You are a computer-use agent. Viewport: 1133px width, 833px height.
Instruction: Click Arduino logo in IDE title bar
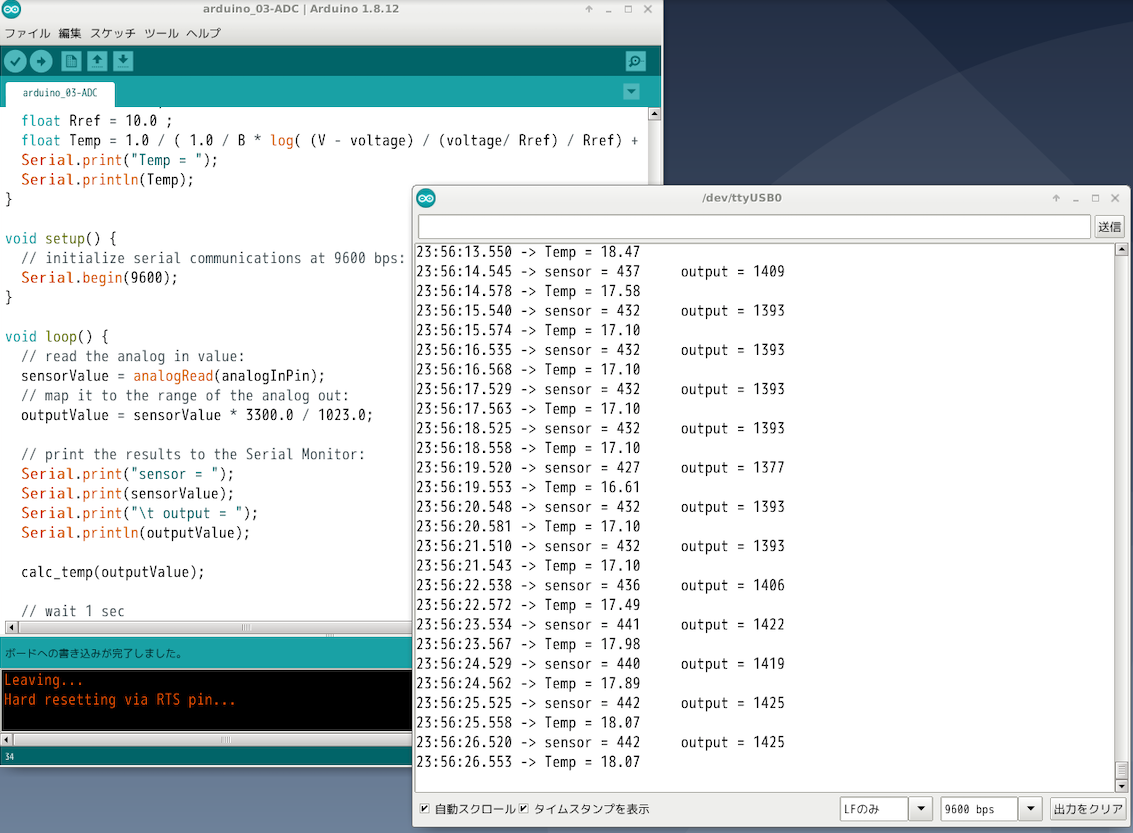click(x=12, y=10)
